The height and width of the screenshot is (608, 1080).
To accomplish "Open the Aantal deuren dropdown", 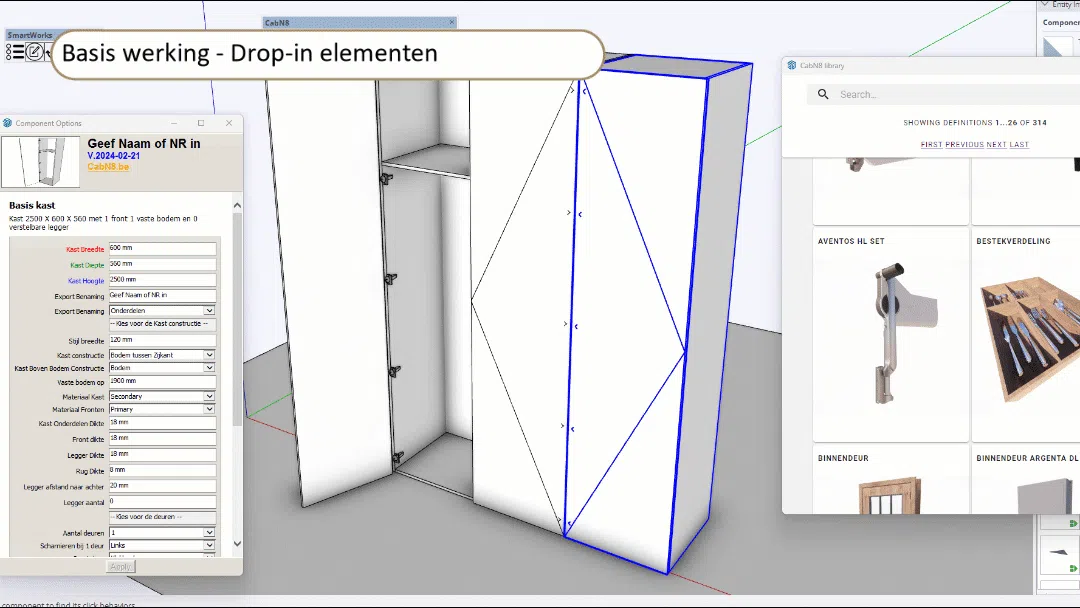I will point(163,532).
